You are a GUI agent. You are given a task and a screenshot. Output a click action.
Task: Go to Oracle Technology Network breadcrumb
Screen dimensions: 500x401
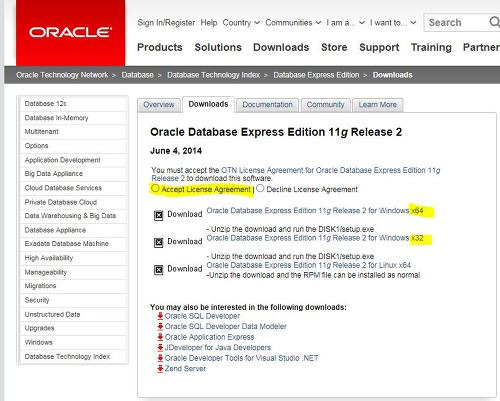point(62,75)
